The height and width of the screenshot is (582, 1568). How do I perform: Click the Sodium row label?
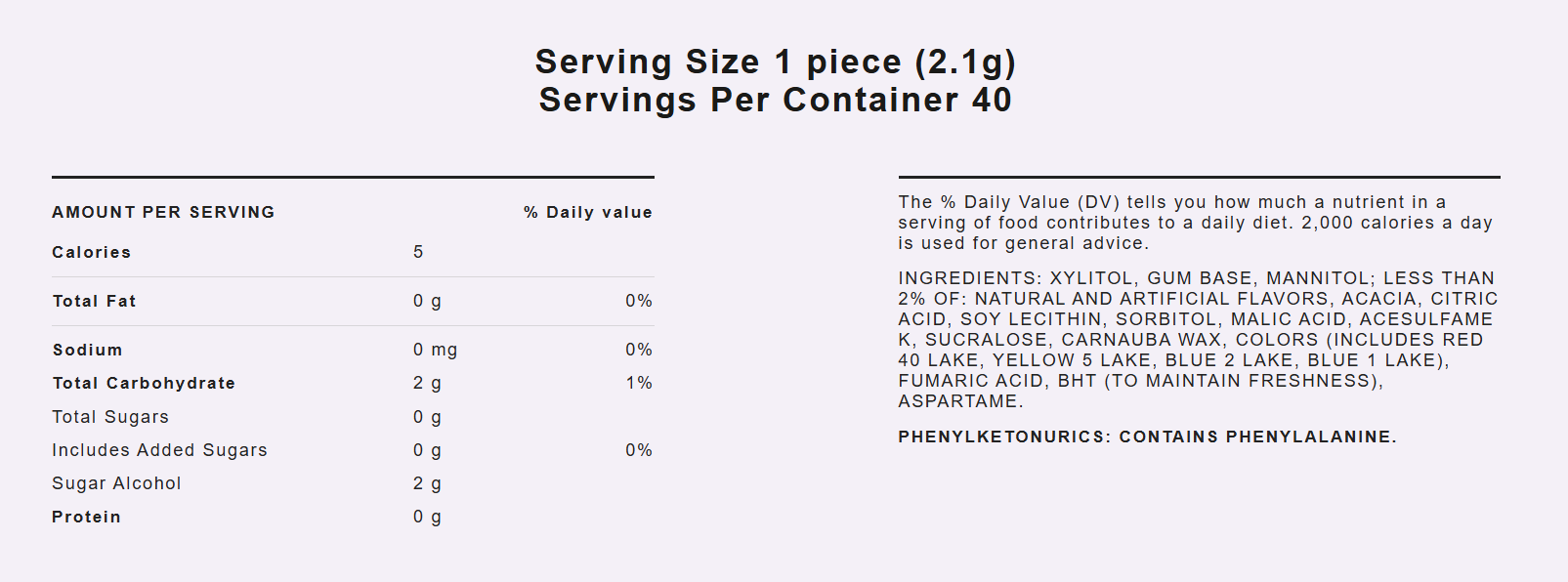(x=88, y=351)
